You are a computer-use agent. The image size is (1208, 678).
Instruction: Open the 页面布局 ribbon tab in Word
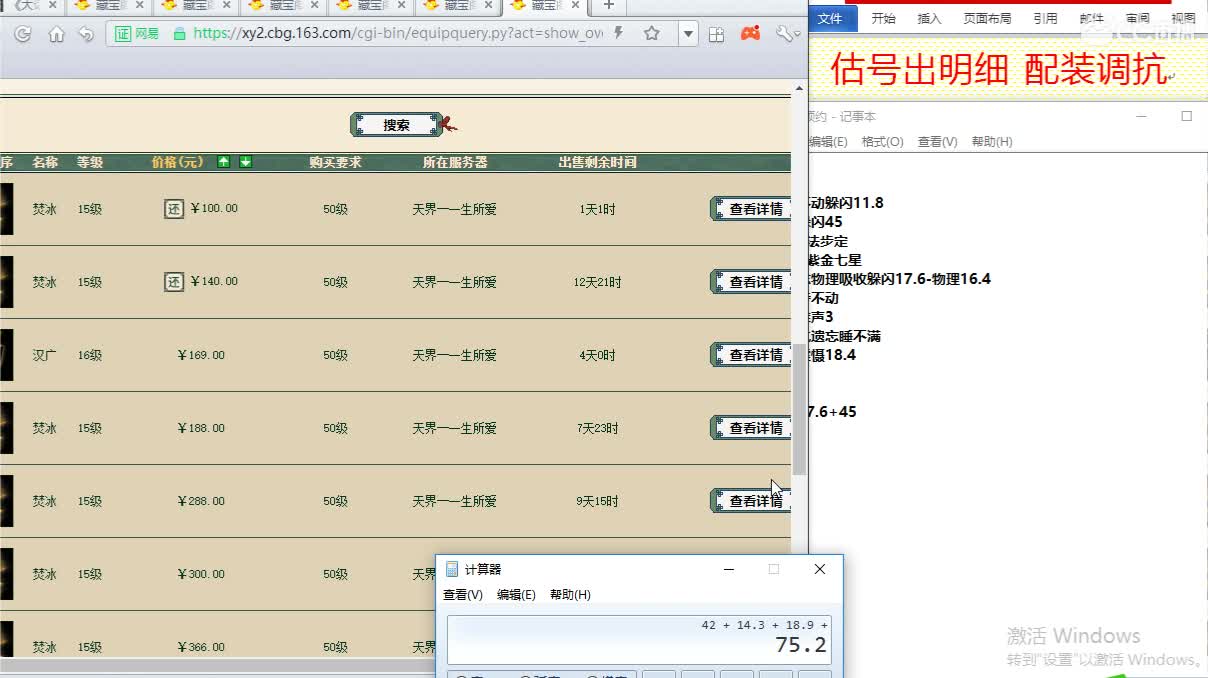[987, 18]
